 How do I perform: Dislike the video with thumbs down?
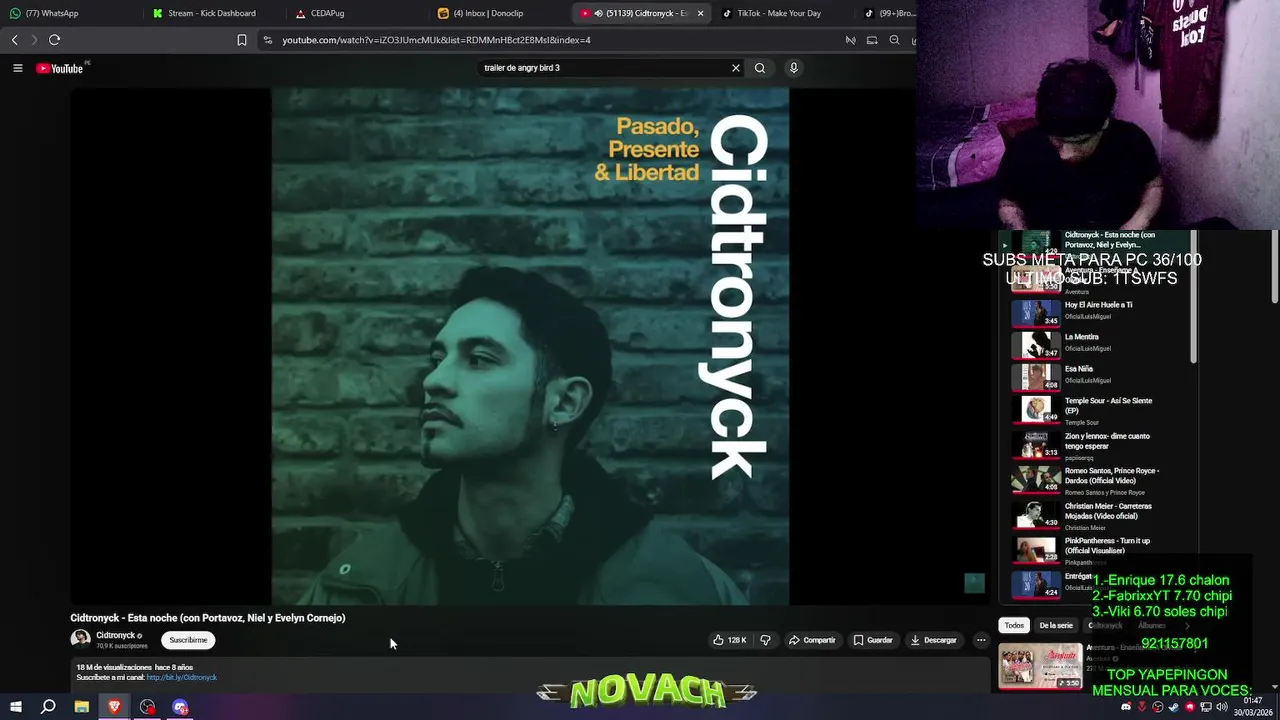click(766, 640)
